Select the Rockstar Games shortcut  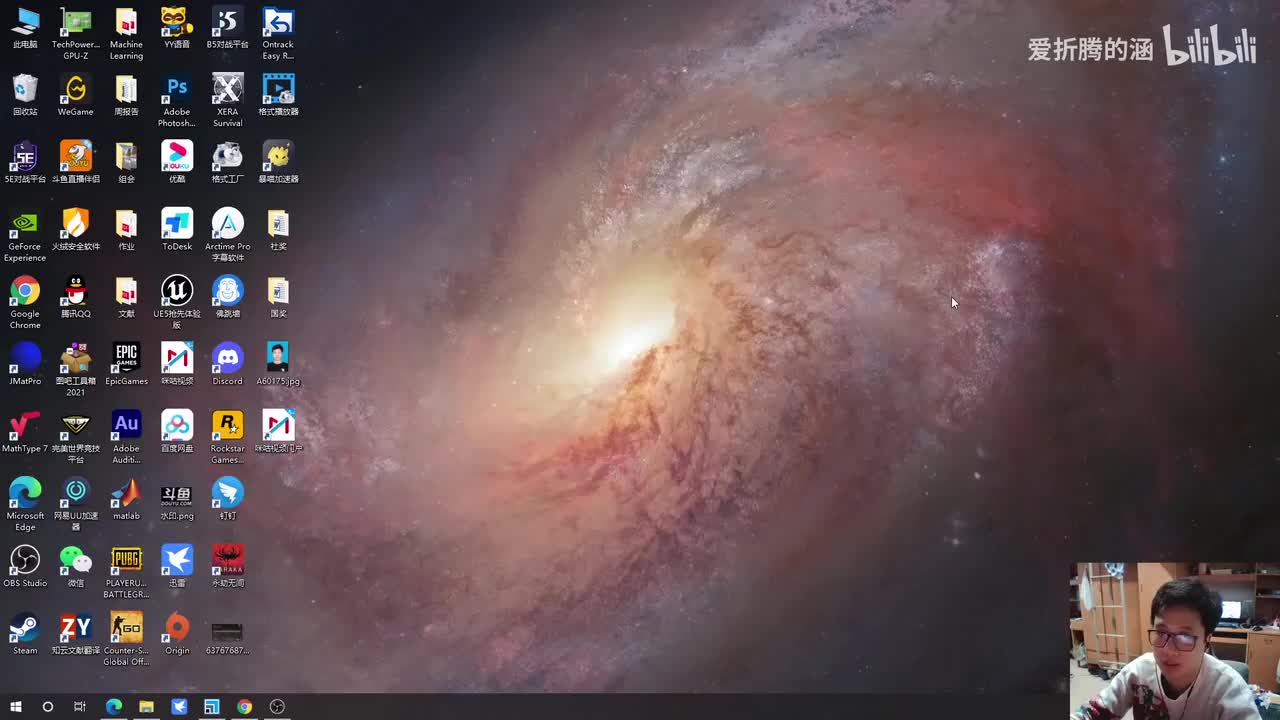coord(227,438)
